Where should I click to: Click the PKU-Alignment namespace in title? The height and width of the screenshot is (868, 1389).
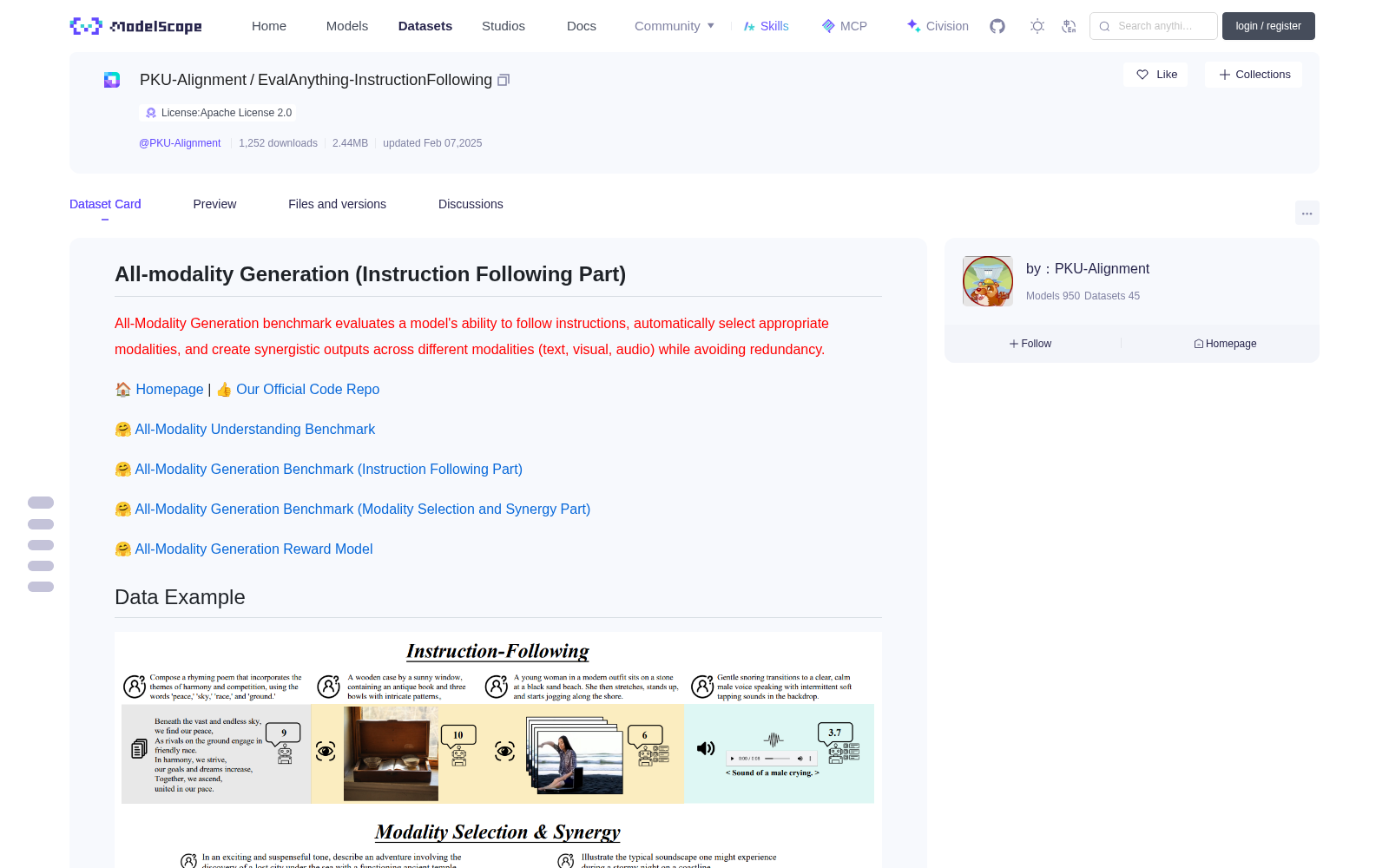point(193,80)
